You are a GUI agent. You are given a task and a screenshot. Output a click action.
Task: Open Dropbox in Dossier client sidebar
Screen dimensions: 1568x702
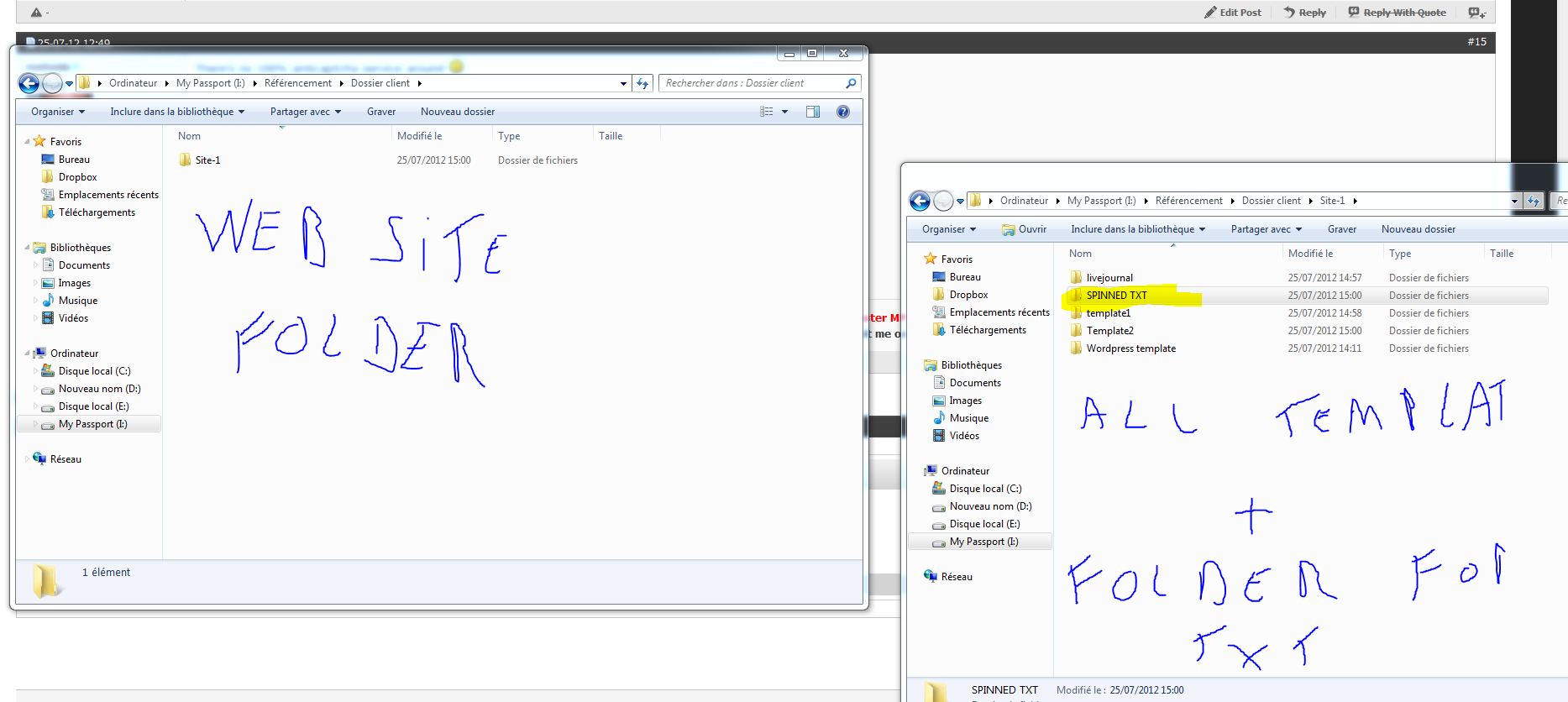69,177
